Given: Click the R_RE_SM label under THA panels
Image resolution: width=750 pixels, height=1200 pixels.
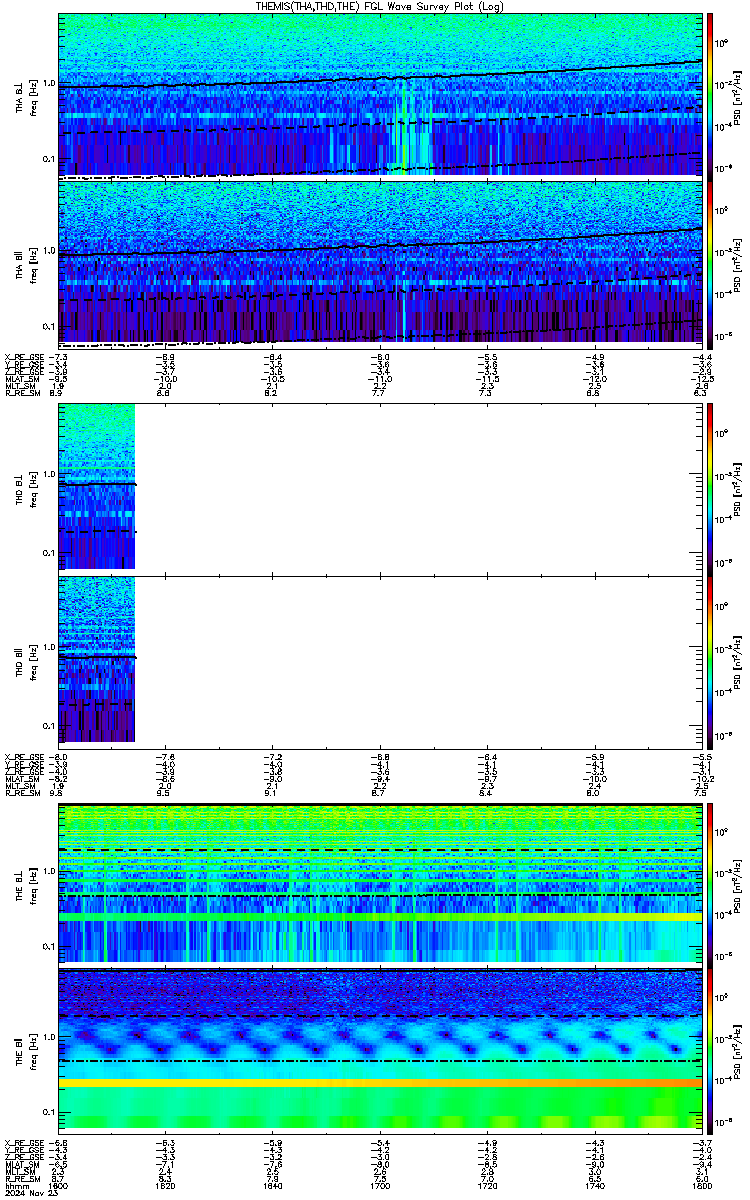Looking at the screenshot, I should [22, 394].
